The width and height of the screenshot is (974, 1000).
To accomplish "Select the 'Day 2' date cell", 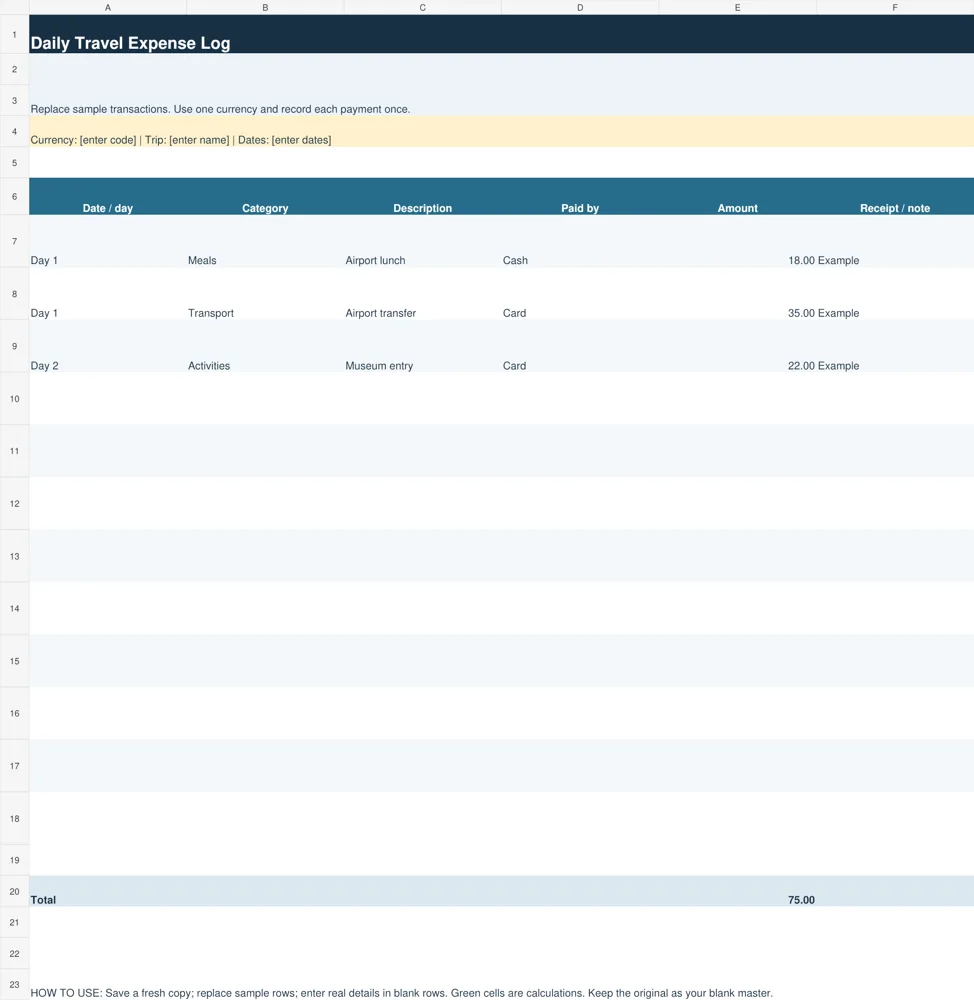I will click(x=108, y=346).
